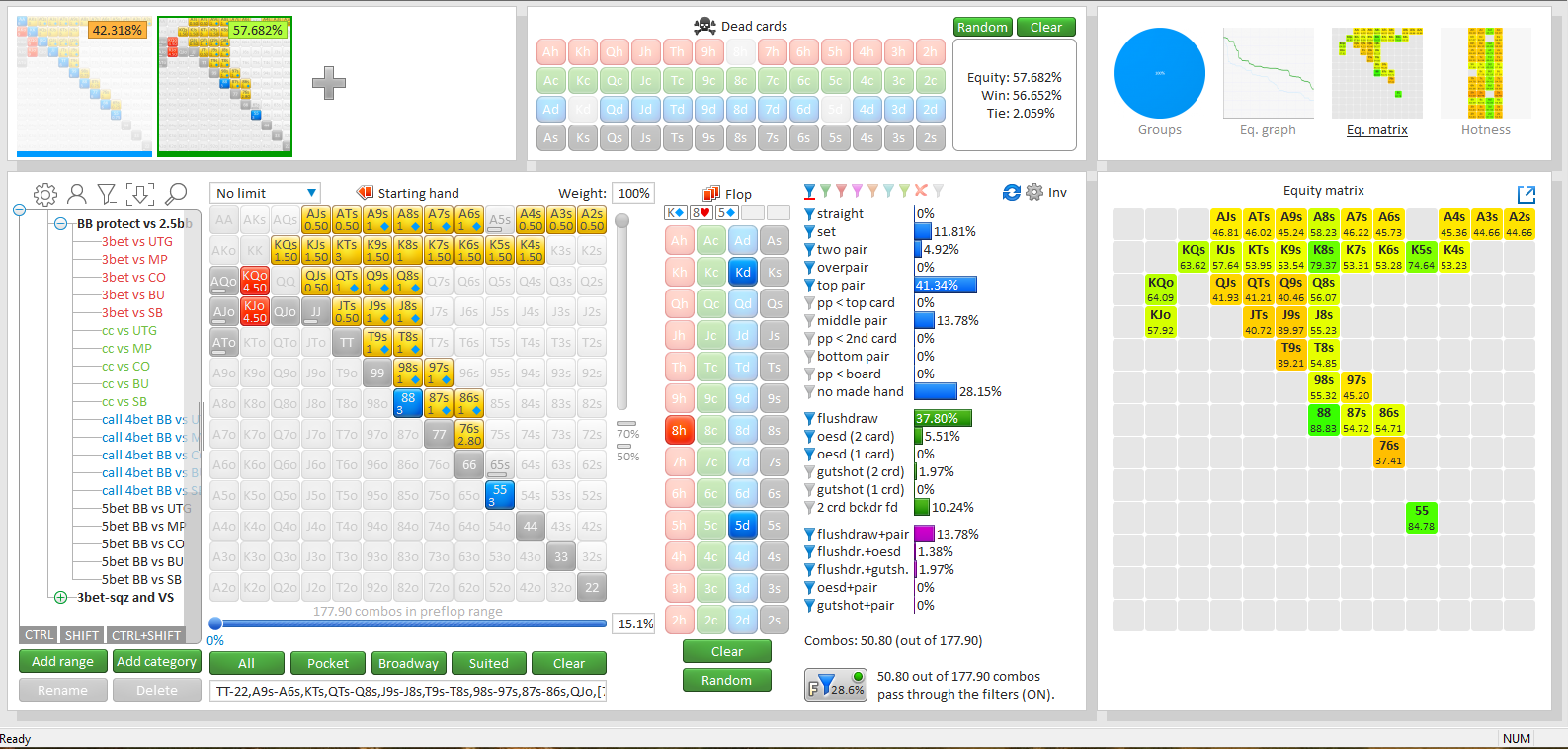Open the No limit game type dropdown
The width and height of the screenshot is (1568, 749).
265,193
